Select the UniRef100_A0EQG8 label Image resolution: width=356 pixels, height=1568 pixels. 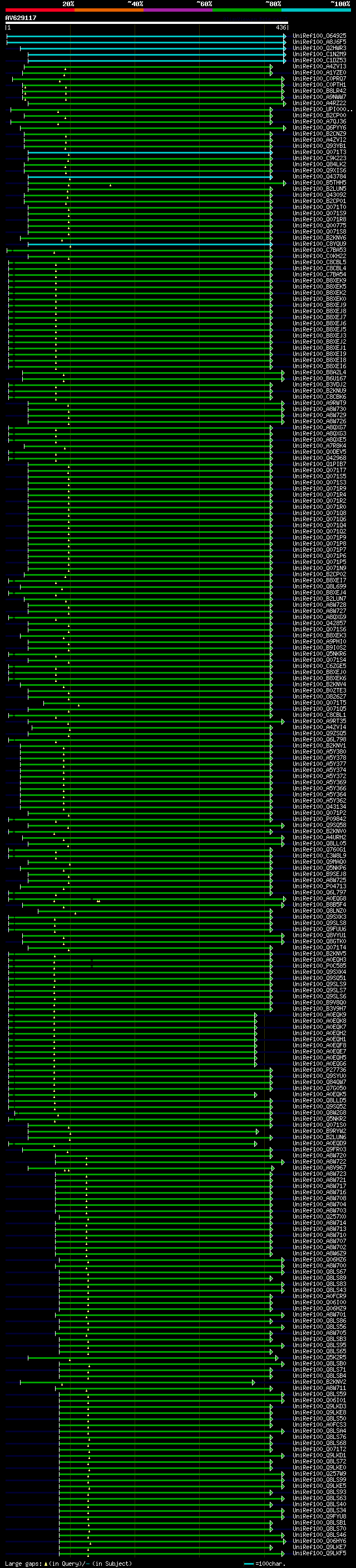point(319,898)
